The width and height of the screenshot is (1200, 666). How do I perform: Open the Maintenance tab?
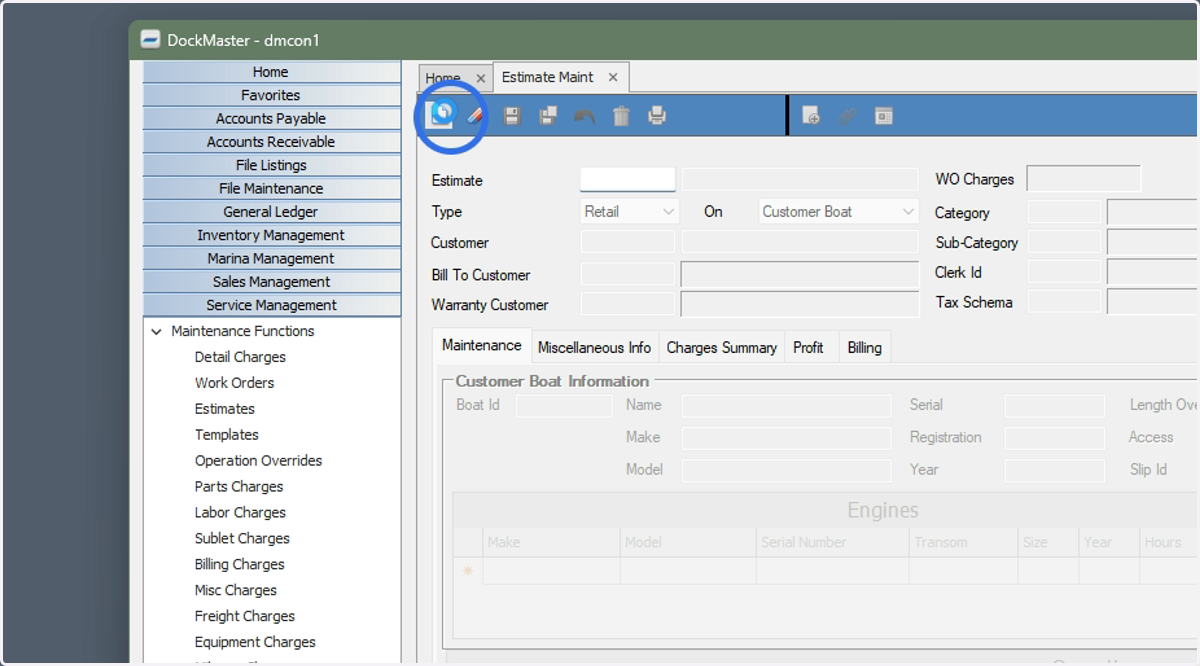[482, 345]
